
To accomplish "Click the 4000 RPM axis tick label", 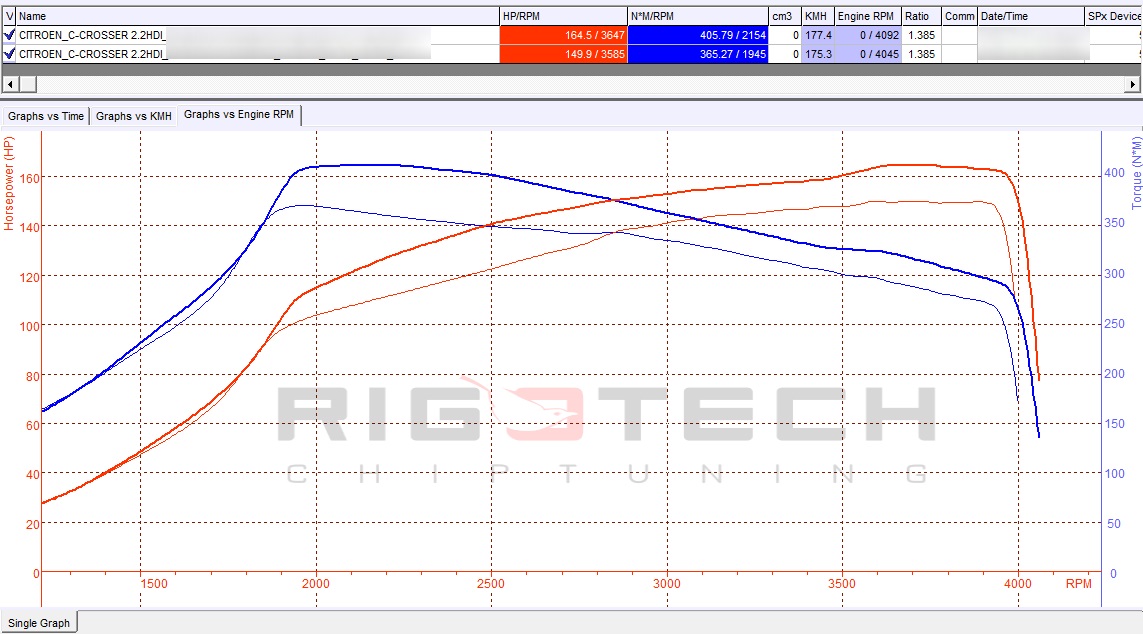I will tap(1018, 584).
